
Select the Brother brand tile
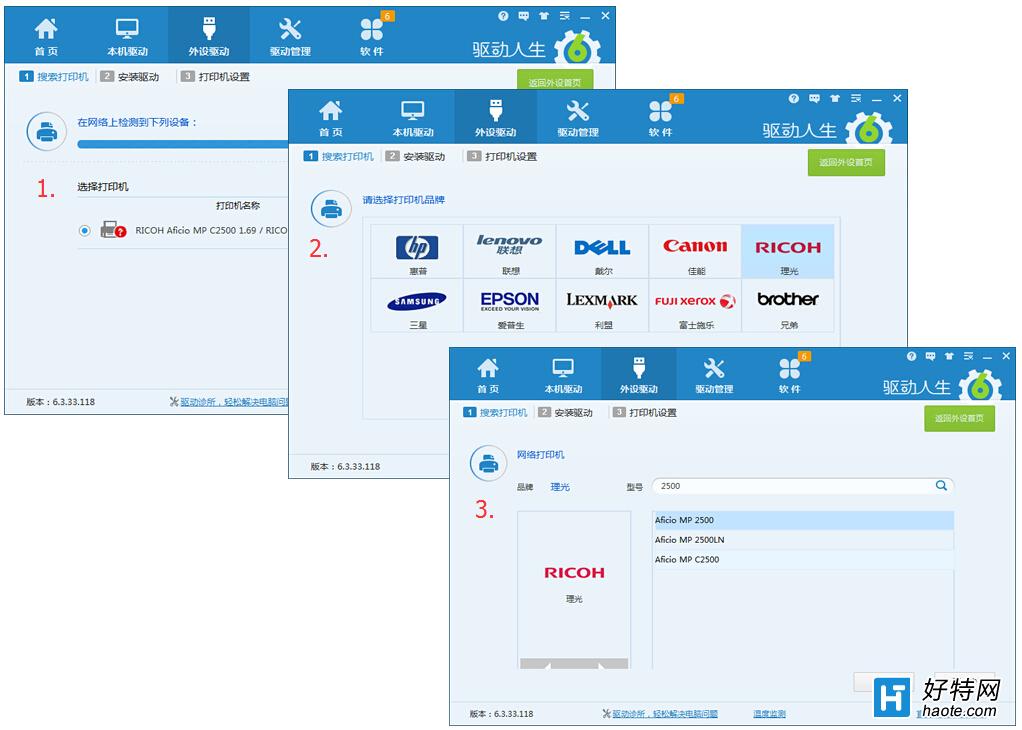(x=788, y=306)
